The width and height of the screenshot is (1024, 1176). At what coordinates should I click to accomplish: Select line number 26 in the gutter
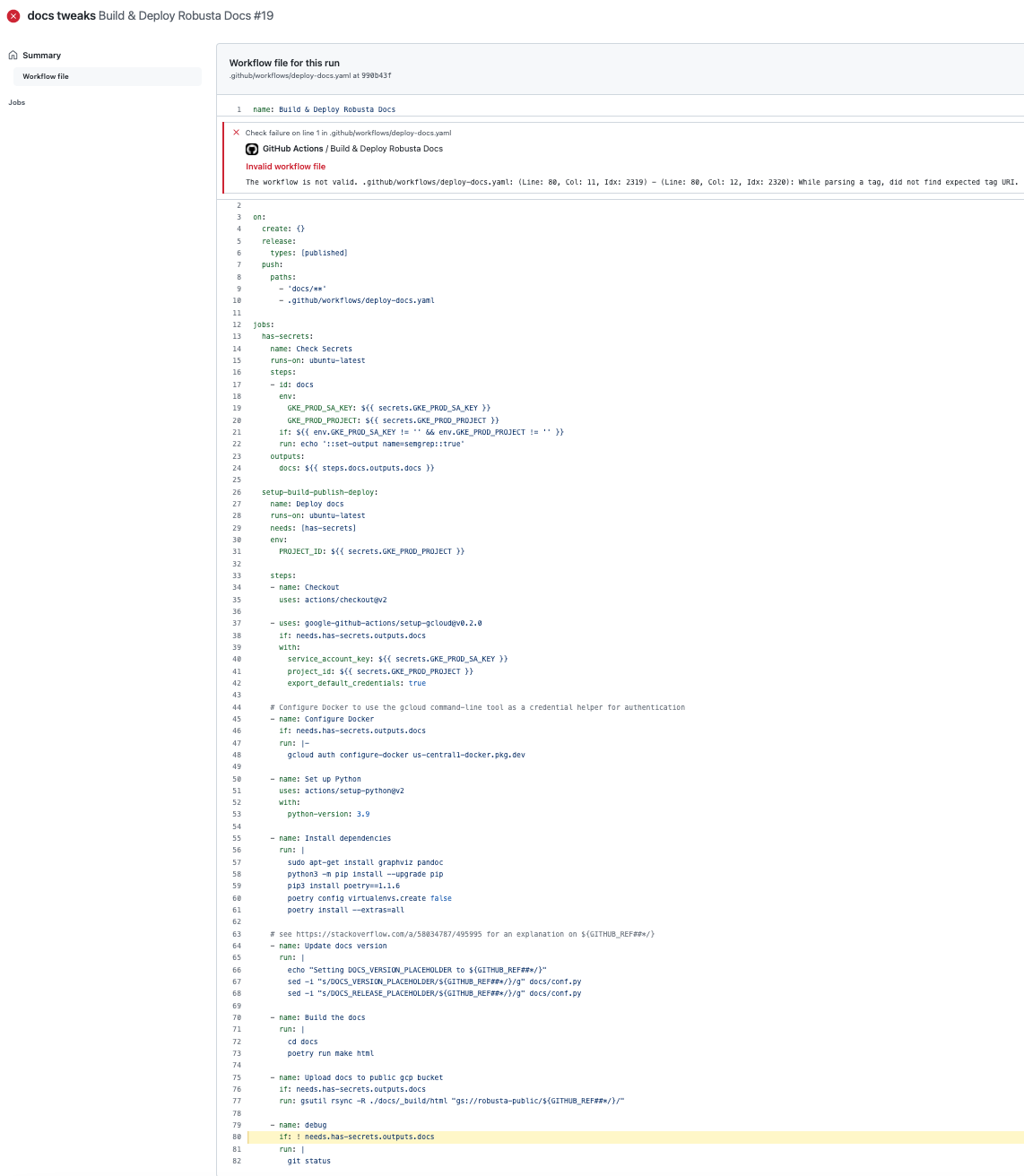click(x=235, y=491)
